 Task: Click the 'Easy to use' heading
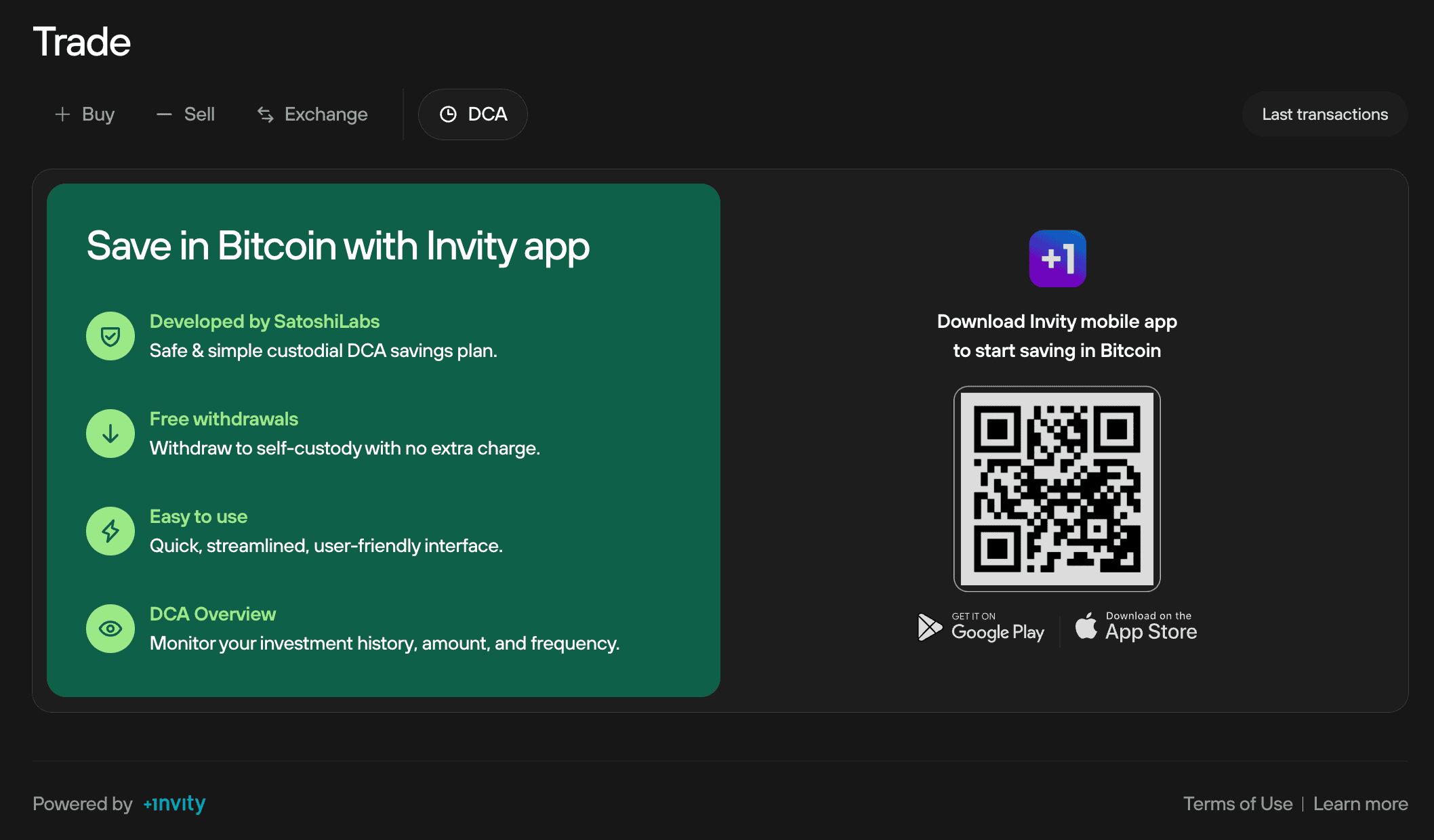(x=199, y=517)
